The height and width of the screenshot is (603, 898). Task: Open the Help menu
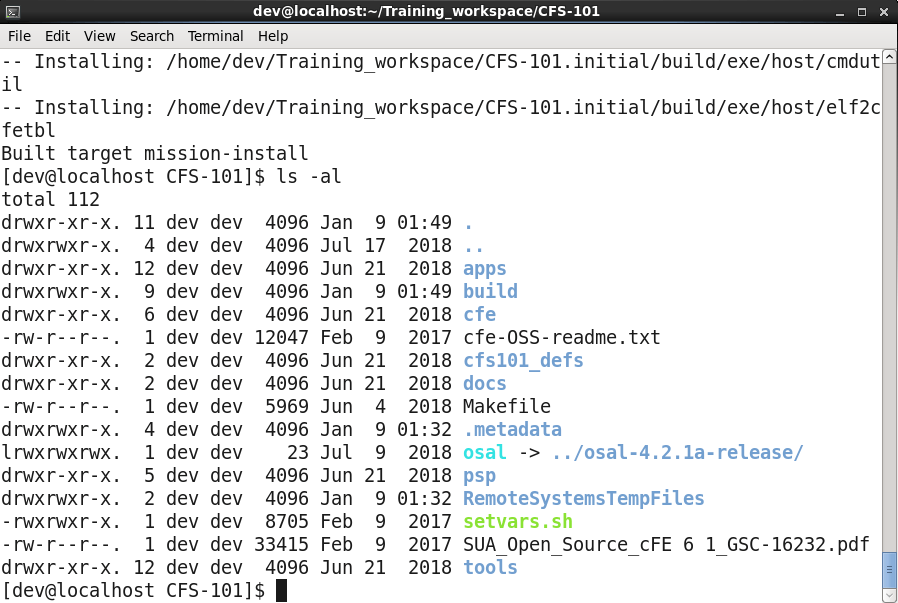273,36
